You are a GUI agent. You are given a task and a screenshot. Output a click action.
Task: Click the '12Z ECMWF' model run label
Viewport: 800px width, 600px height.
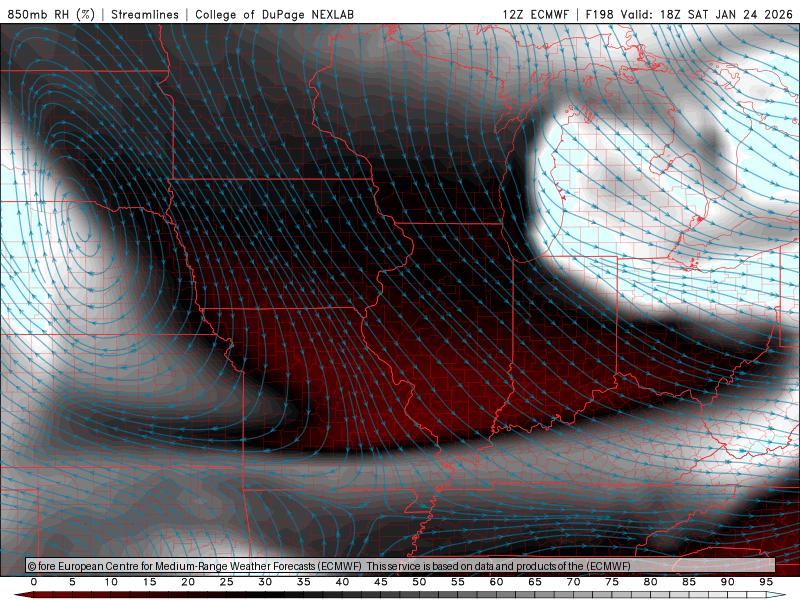click(x=535, y=14)
